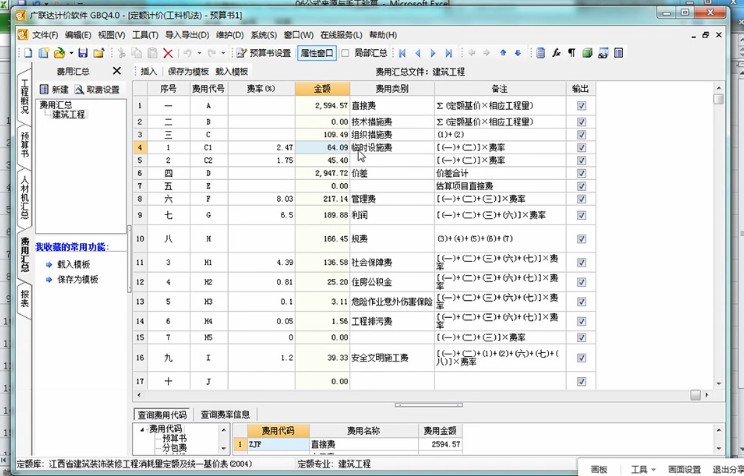Open the 在线服务(L) menu

(x=341, y=35)
